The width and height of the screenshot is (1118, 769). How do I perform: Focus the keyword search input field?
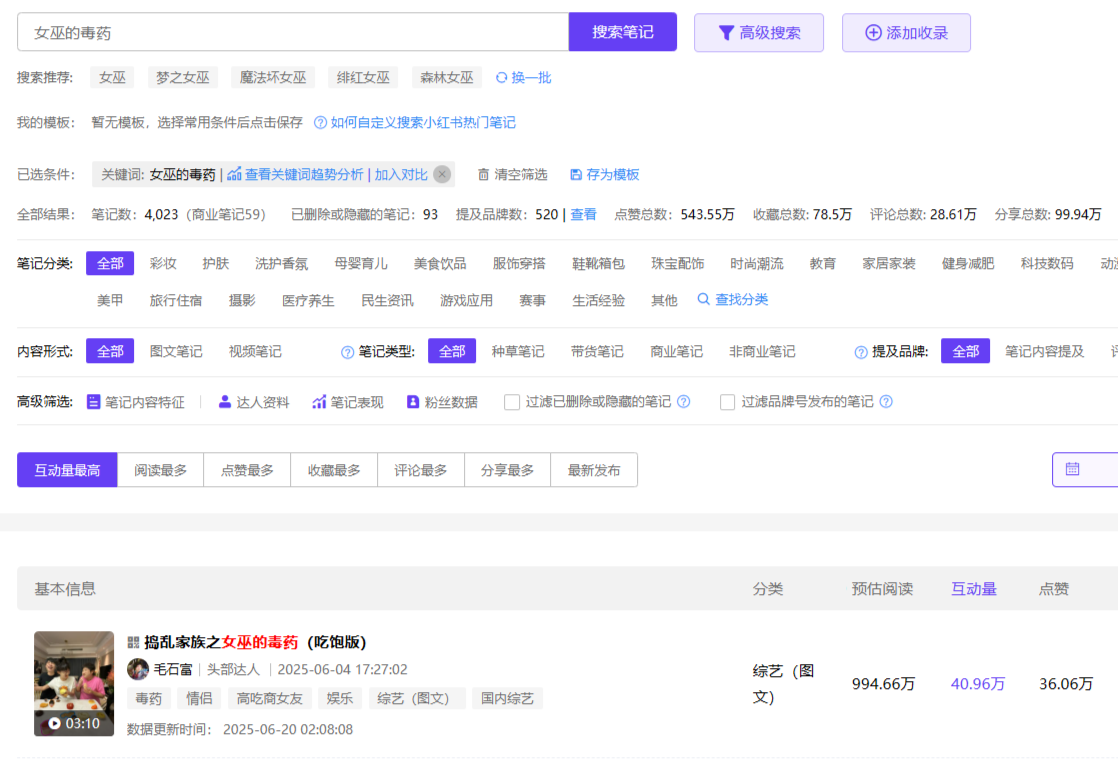[293, 32]
